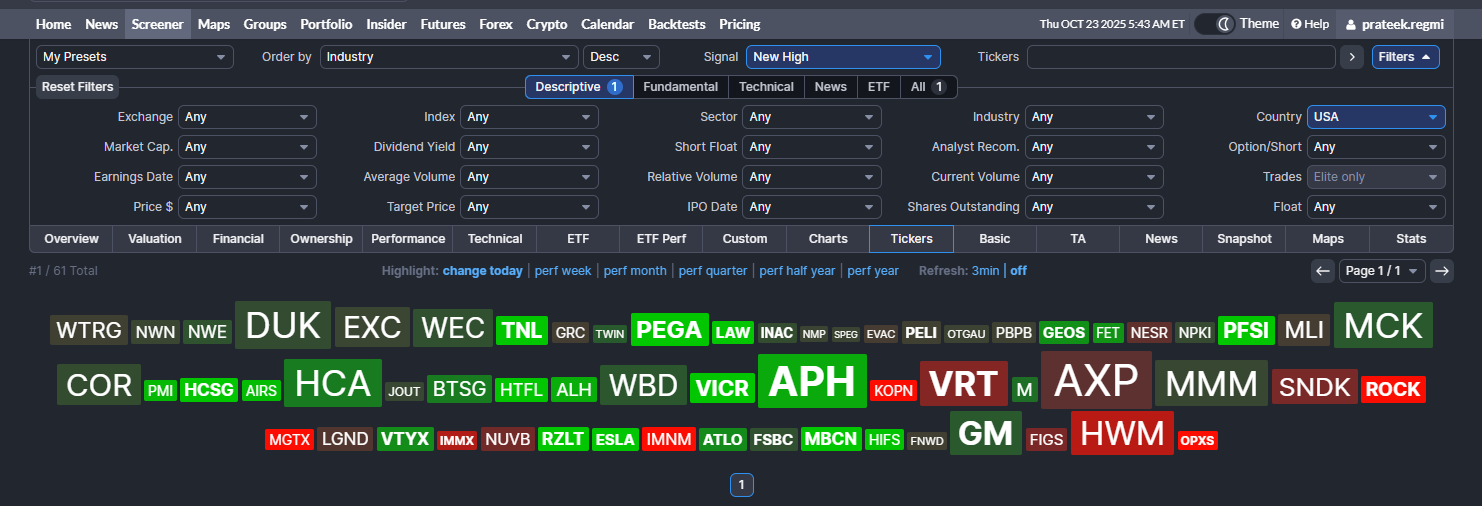
Task: Open the DUK ticker tile
Action: pyautogui.click(x=283, y=325)
